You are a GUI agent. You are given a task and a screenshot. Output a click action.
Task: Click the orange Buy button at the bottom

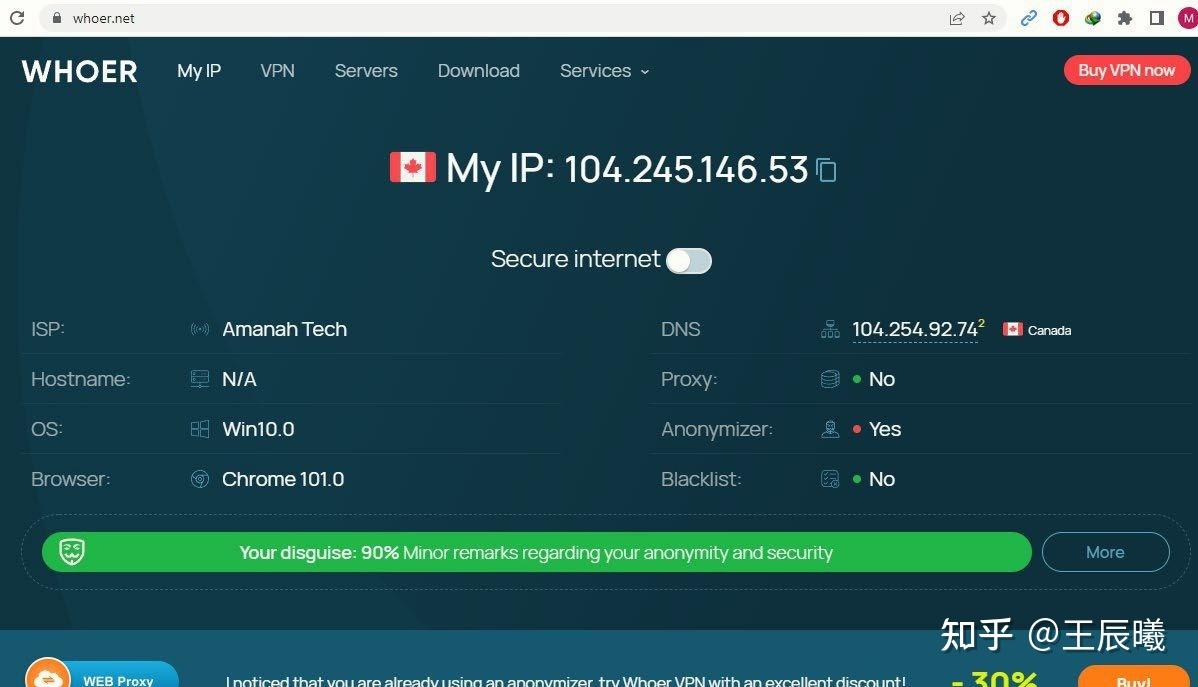coord(1133,677)
